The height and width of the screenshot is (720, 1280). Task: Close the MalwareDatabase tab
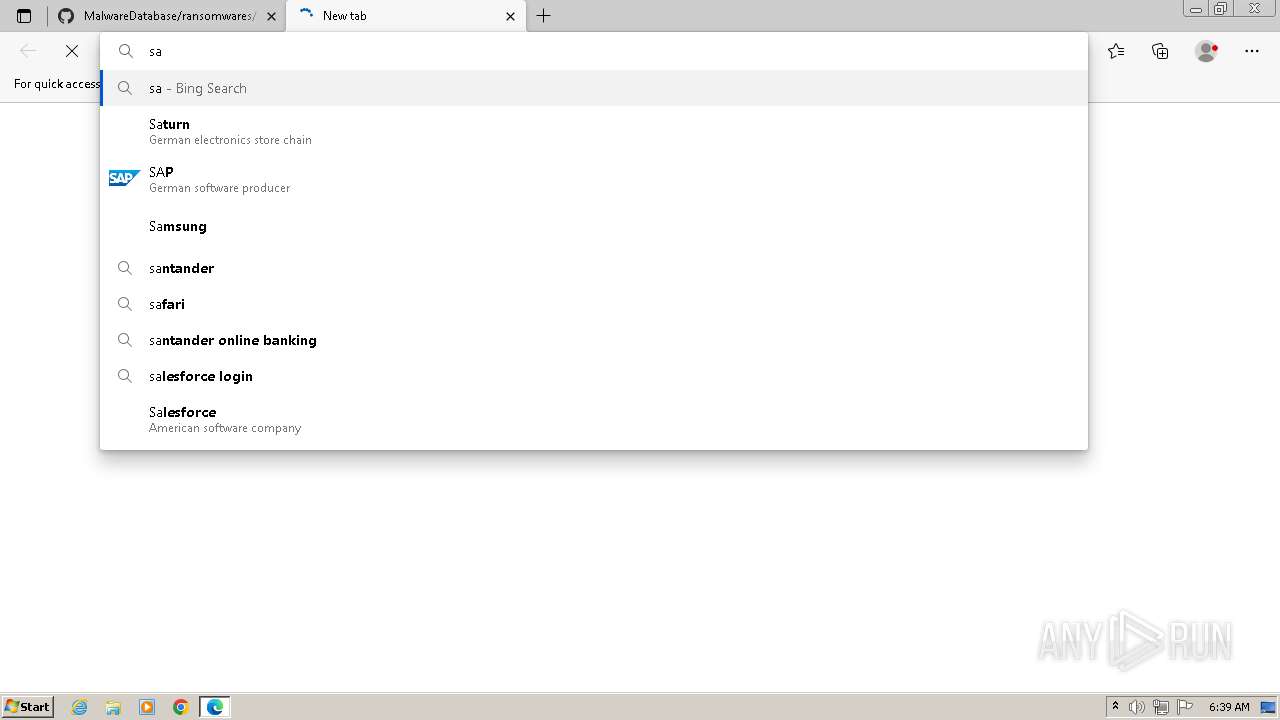(271, 16)
